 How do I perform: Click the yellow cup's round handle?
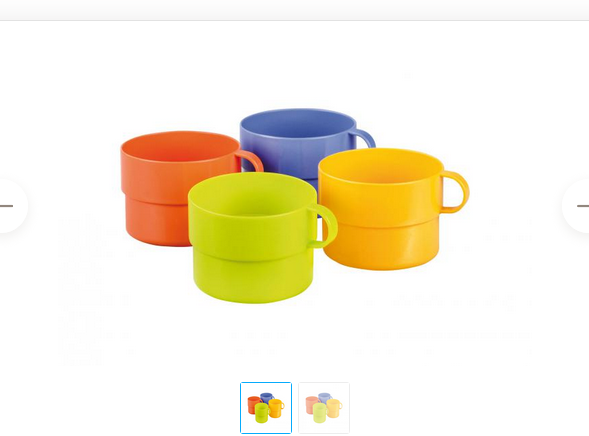tap(455, 192)
